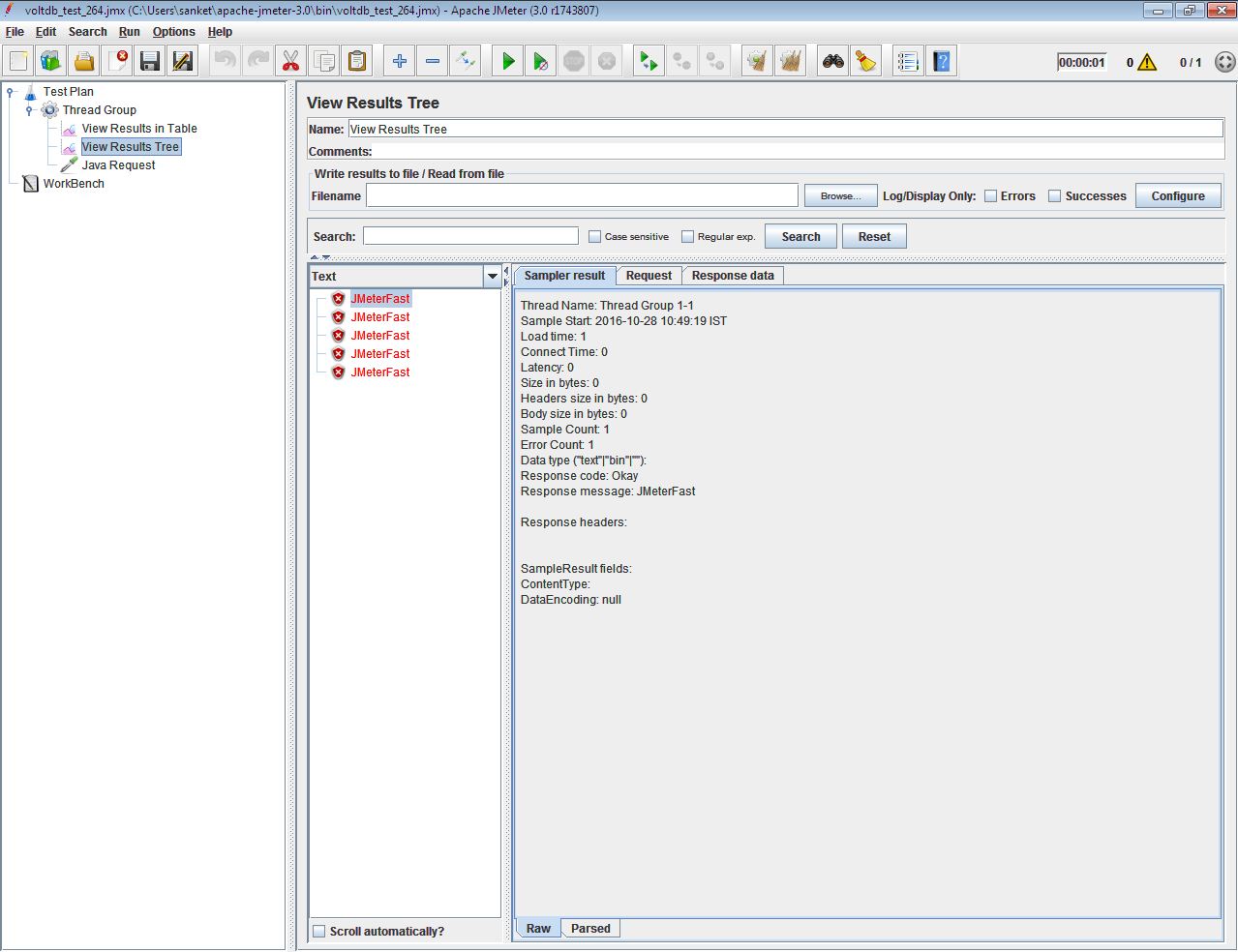This screenshot has width=1238, height=952.
Task: Save the test plan with floppy icon
Action: [x=150, y=61]
